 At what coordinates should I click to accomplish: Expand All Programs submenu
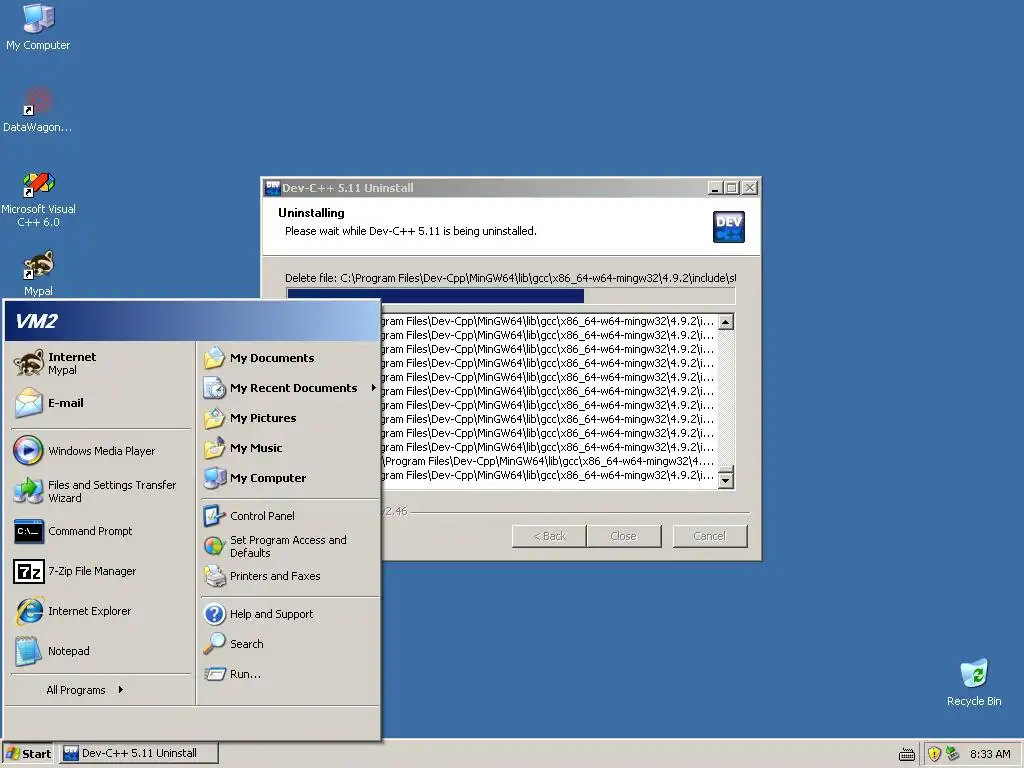pos(85,690)
